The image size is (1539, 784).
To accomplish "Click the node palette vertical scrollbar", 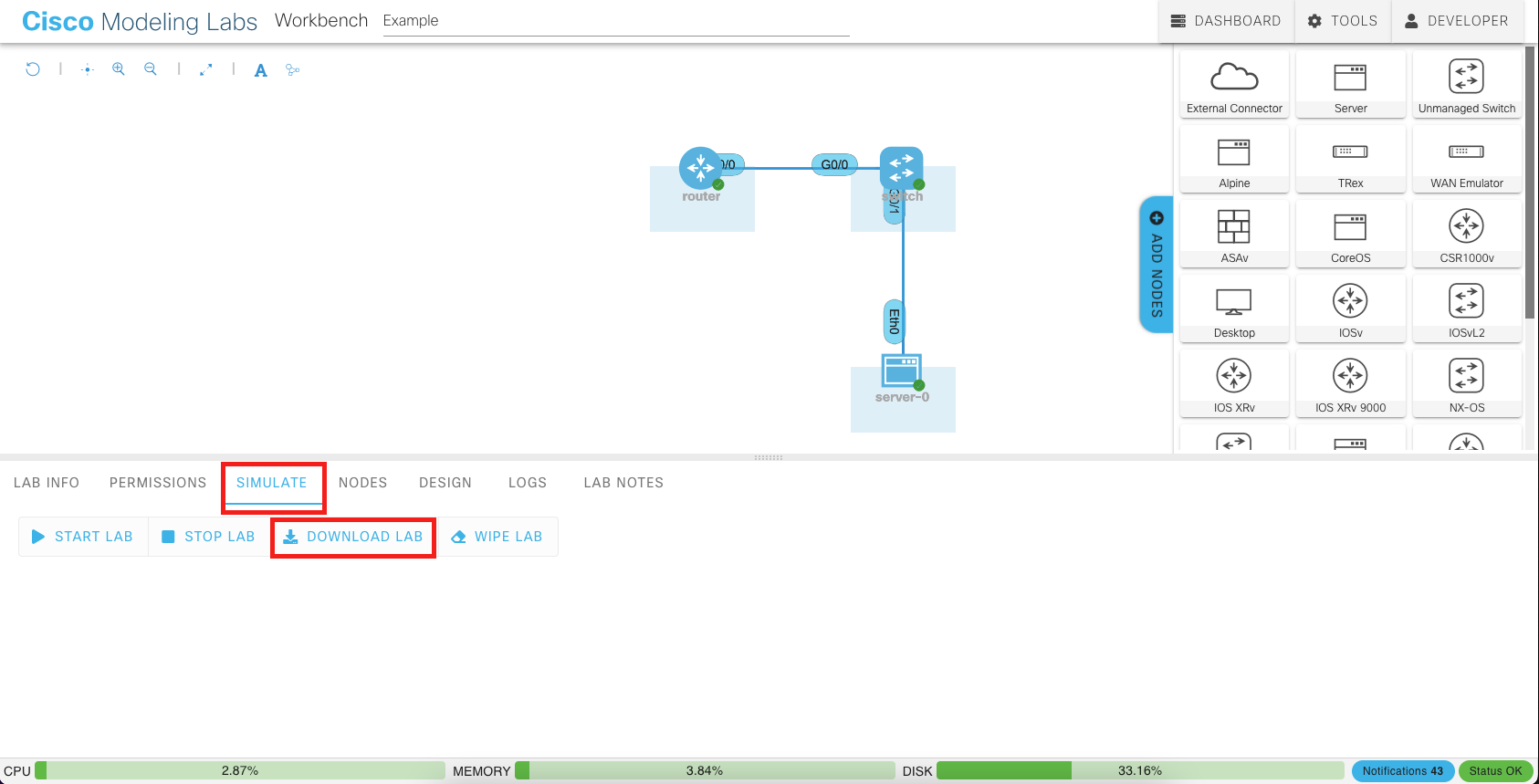I will pos(1530,183).
